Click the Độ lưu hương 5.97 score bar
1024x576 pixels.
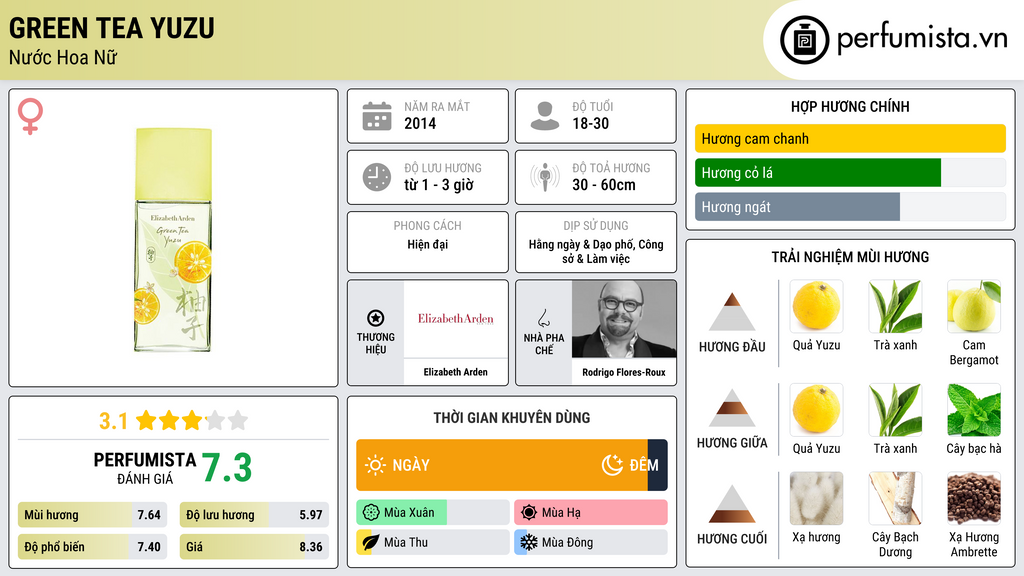click(x=254, y=515)
